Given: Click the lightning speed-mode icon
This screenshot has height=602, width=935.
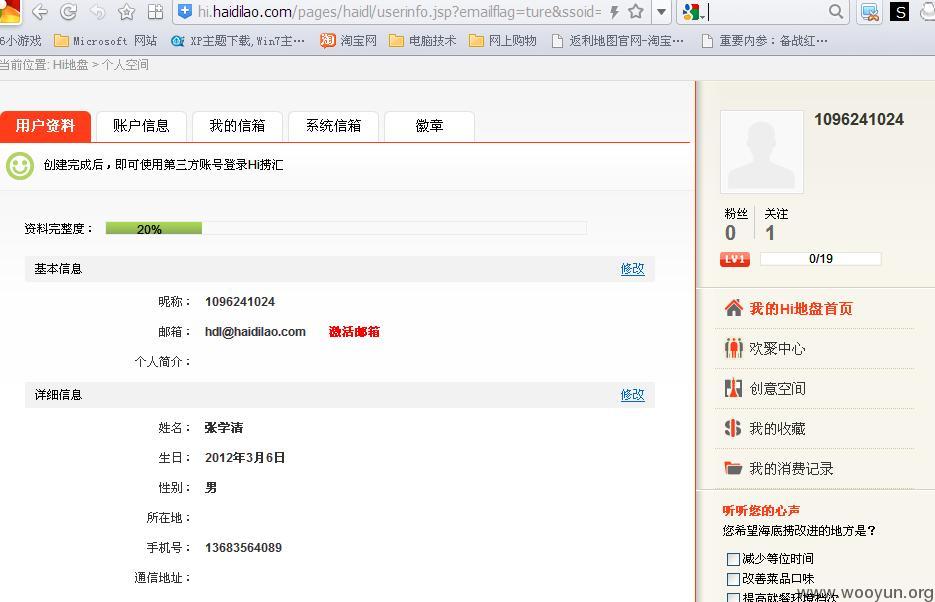Looking at the screenshot, I should pos(614,11).
